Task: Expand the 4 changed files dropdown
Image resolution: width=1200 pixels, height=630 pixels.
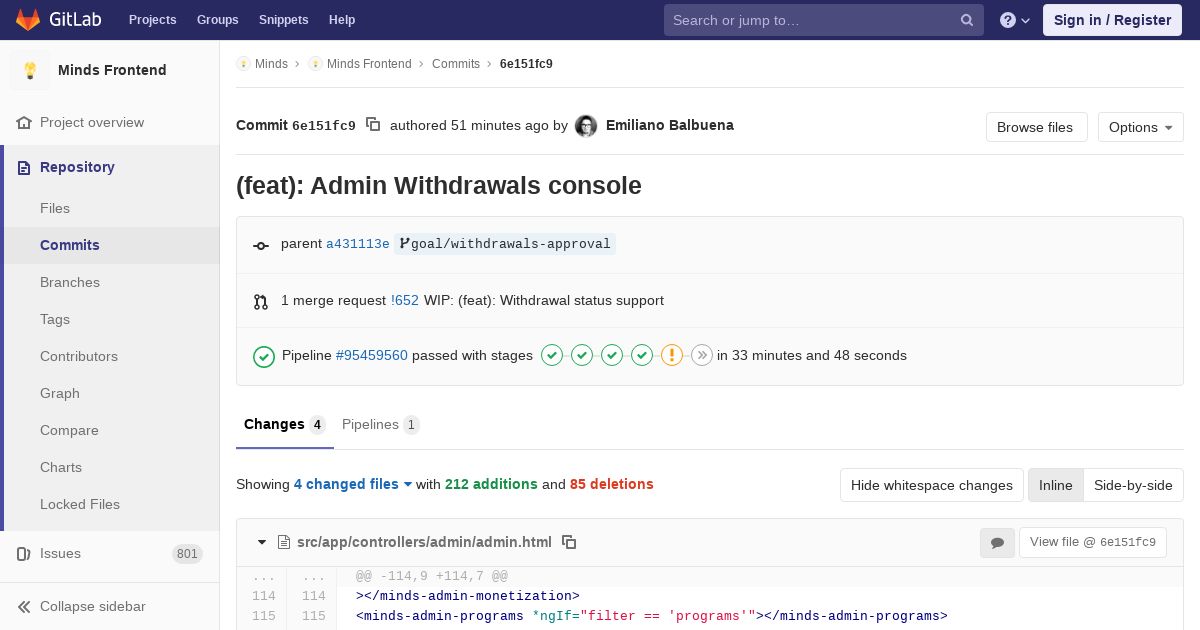Action: (x=353, y=484)
